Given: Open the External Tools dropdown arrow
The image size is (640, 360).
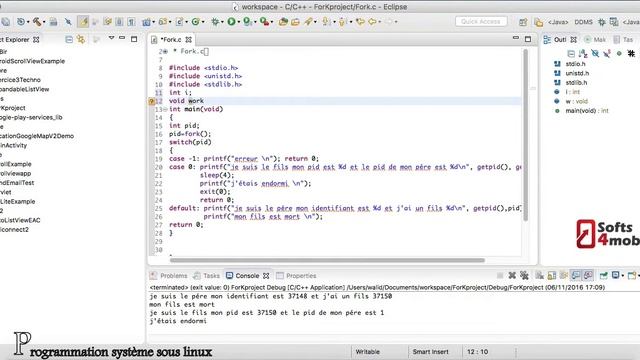Looking at the screenshot, I should (x=271, y=22).
